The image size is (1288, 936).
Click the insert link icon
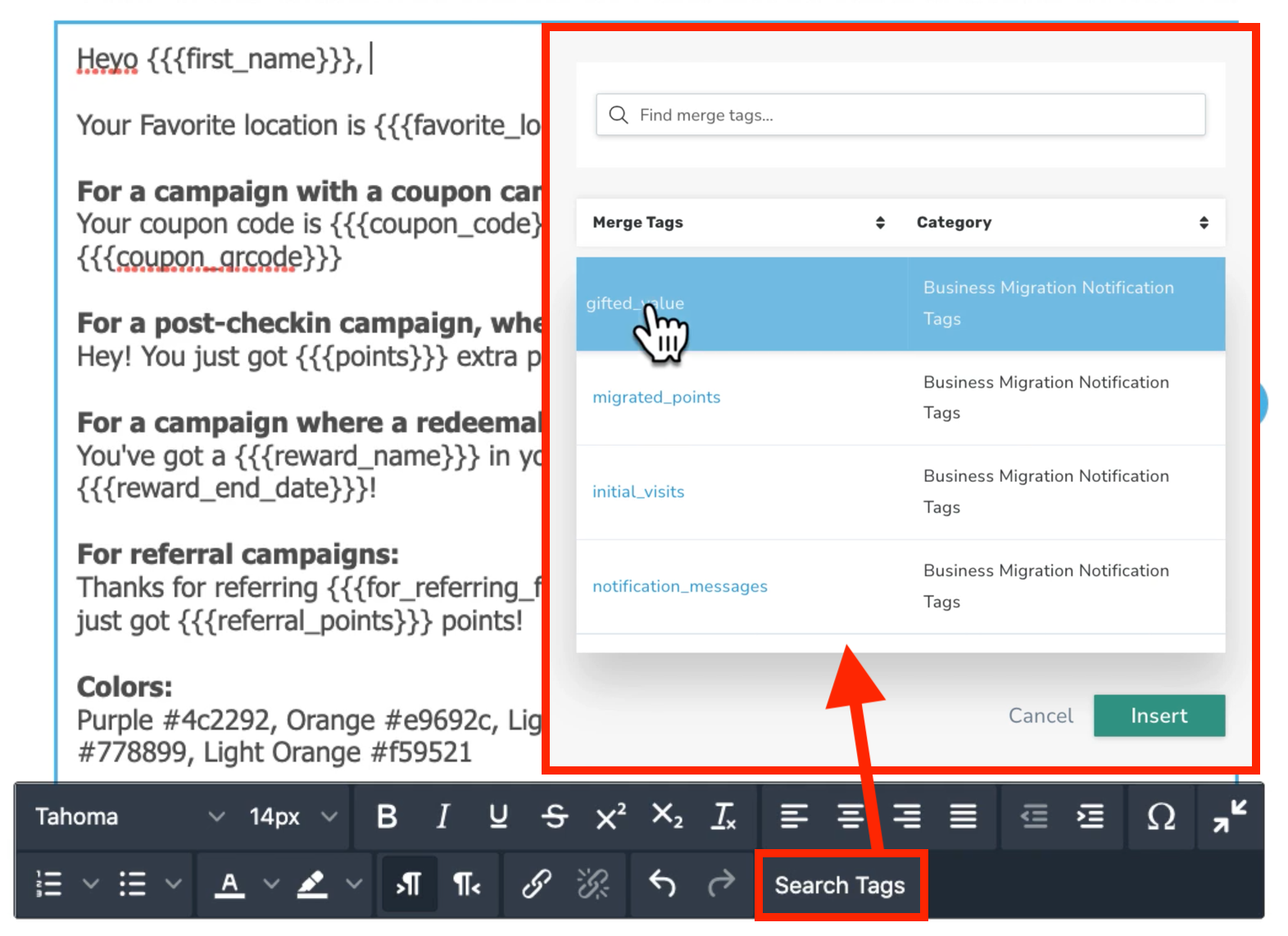[537, 884]
